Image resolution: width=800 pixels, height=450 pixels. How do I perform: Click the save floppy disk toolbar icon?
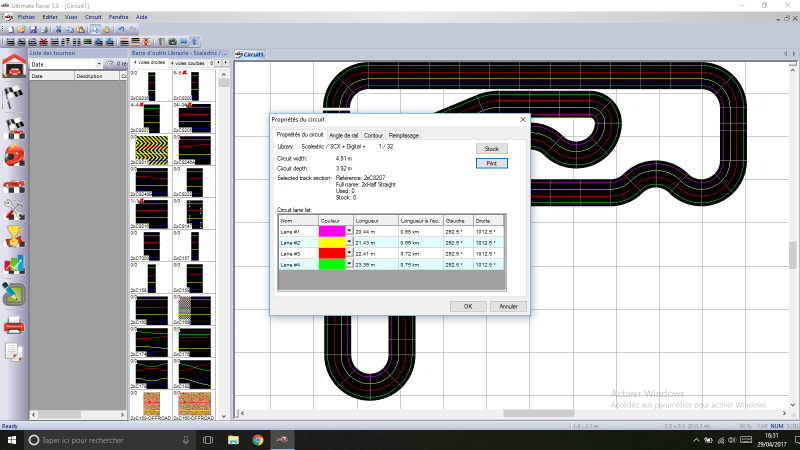(x=33, y=30)
